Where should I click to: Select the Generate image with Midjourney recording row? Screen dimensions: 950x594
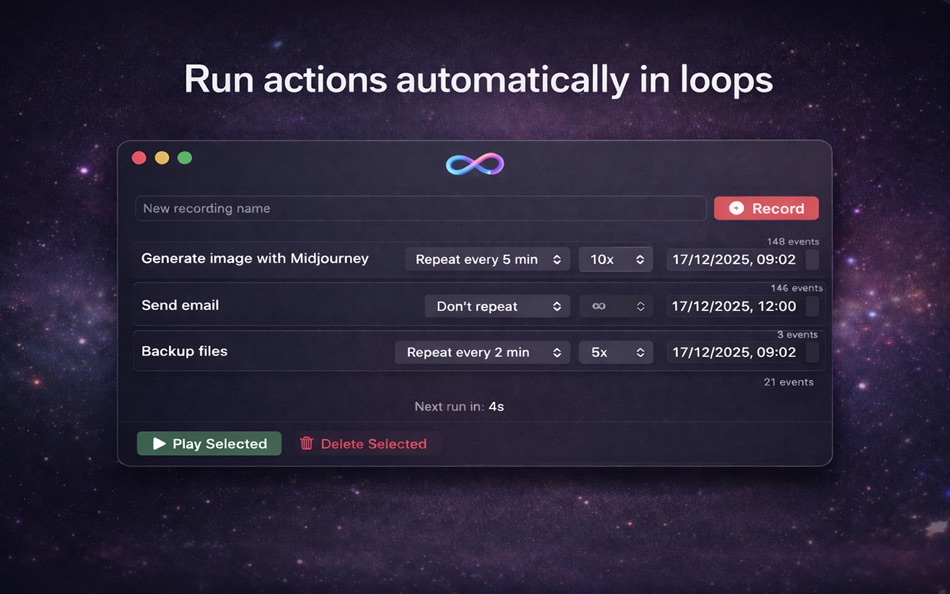pos(255,258)
